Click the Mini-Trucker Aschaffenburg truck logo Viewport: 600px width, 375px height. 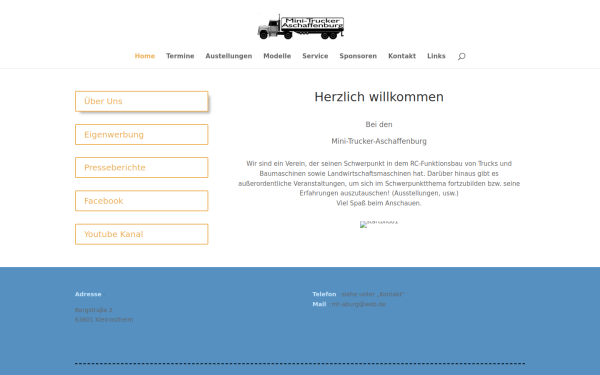pyautogui.click(x=300, y=26)
